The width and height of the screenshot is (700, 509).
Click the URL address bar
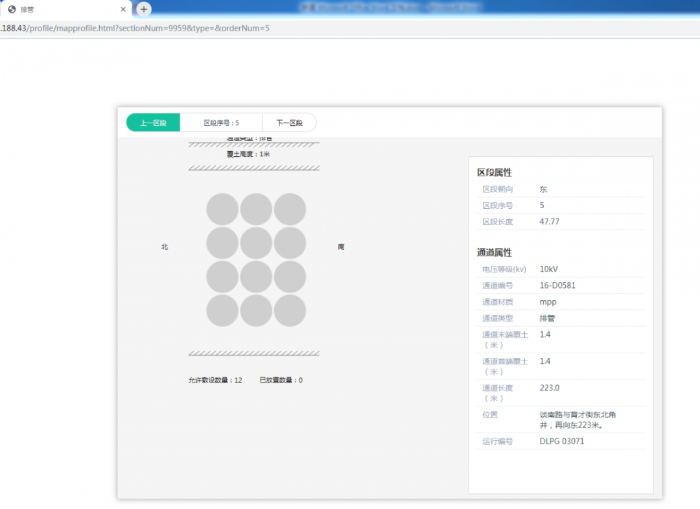(x=300, y=28)
